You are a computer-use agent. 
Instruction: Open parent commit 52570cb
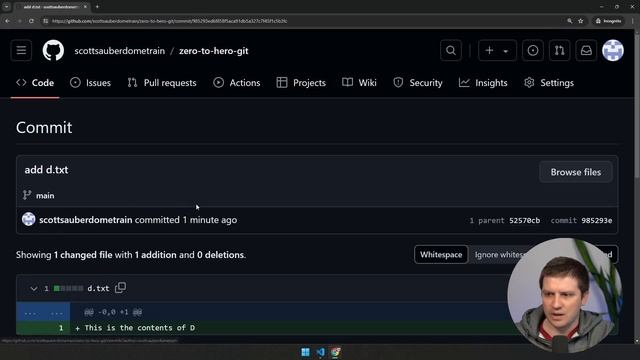[x=524, y=220]
